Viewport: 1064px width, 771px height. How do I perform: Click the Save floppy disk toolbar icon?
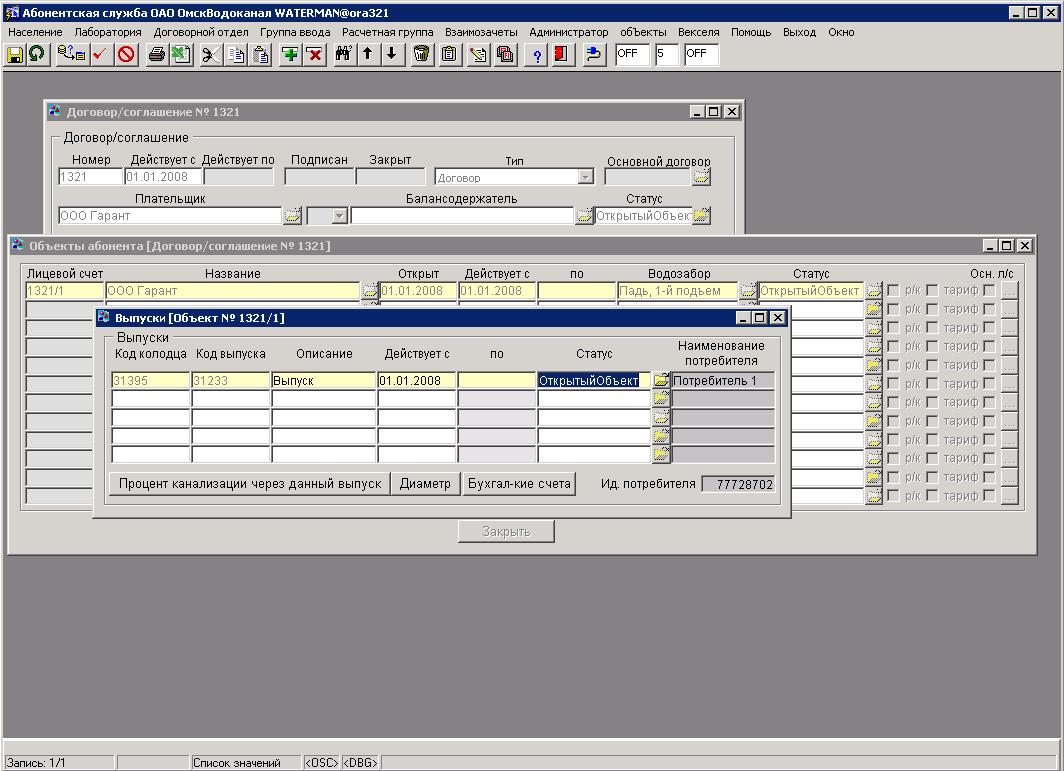click(15, 54)
